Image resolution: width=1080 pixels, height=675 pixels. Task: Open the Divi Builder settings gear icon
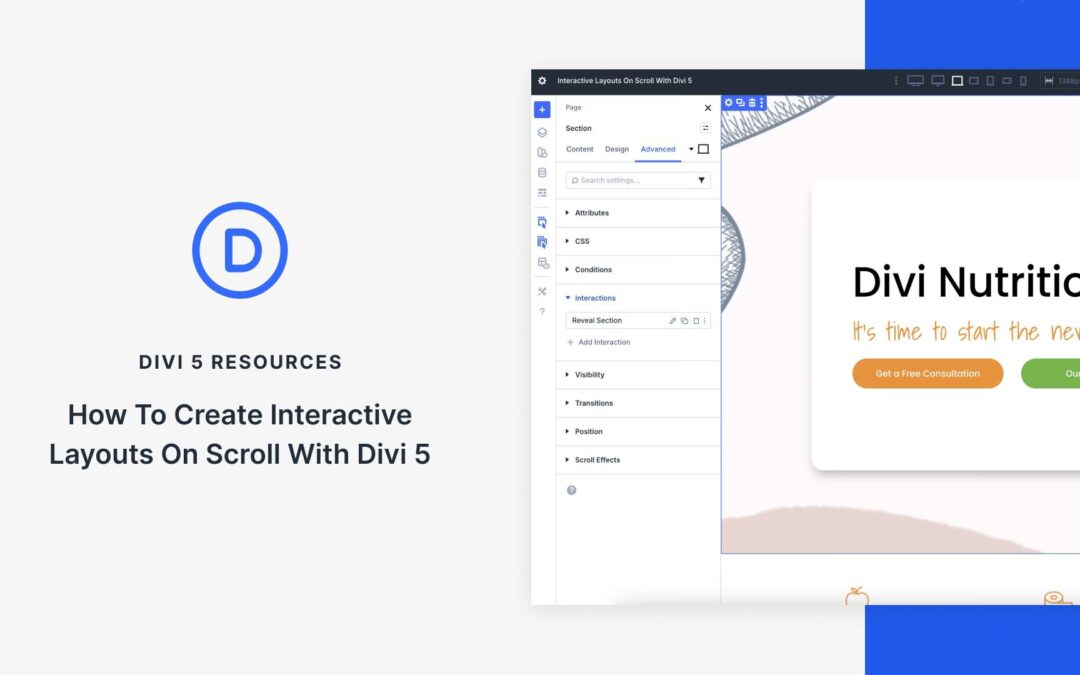(x=541, y=80)
